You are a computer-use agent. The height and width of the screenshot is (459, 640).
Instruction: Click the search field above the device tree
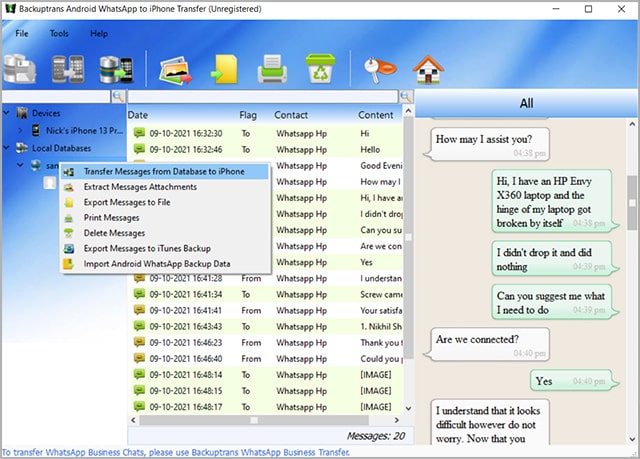tap(55, 97)
